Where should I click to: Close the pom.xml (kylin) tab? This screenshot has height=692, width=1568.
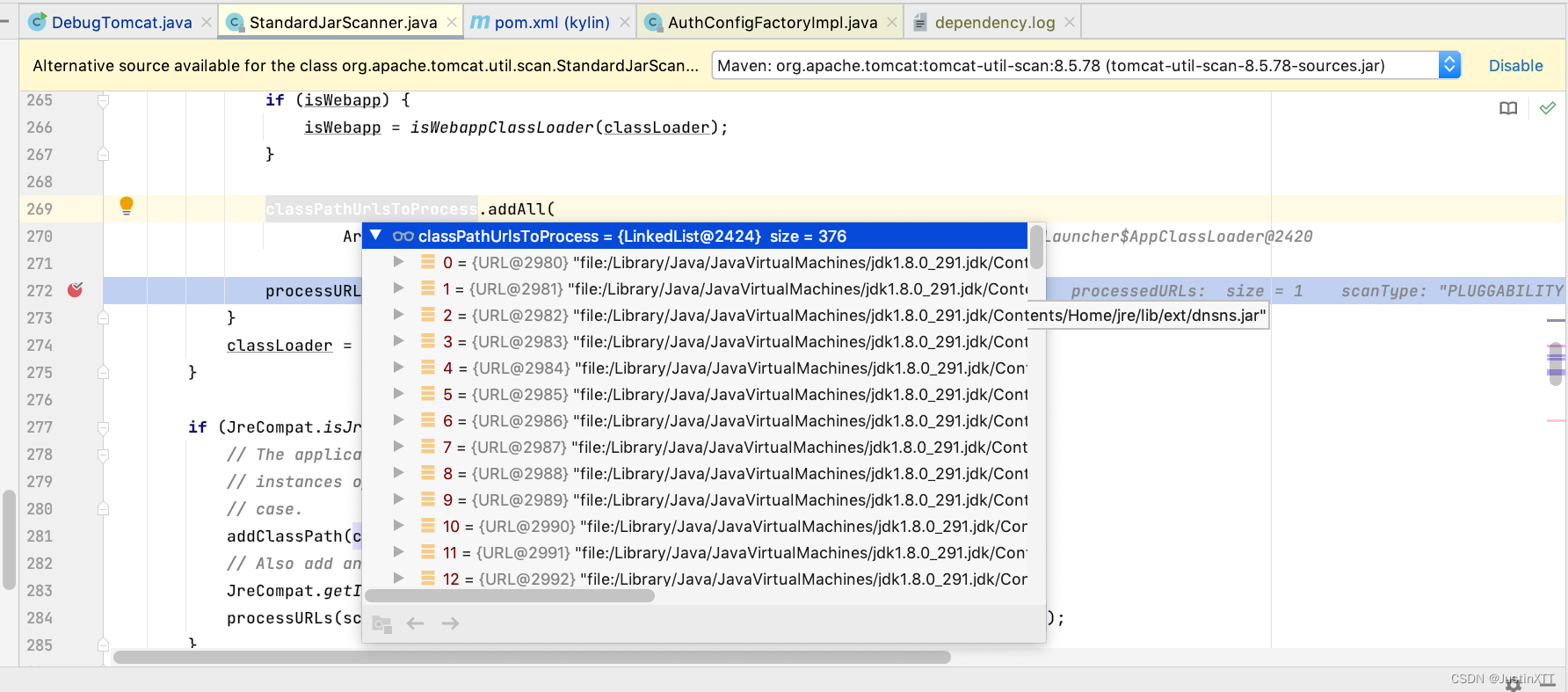625,22
